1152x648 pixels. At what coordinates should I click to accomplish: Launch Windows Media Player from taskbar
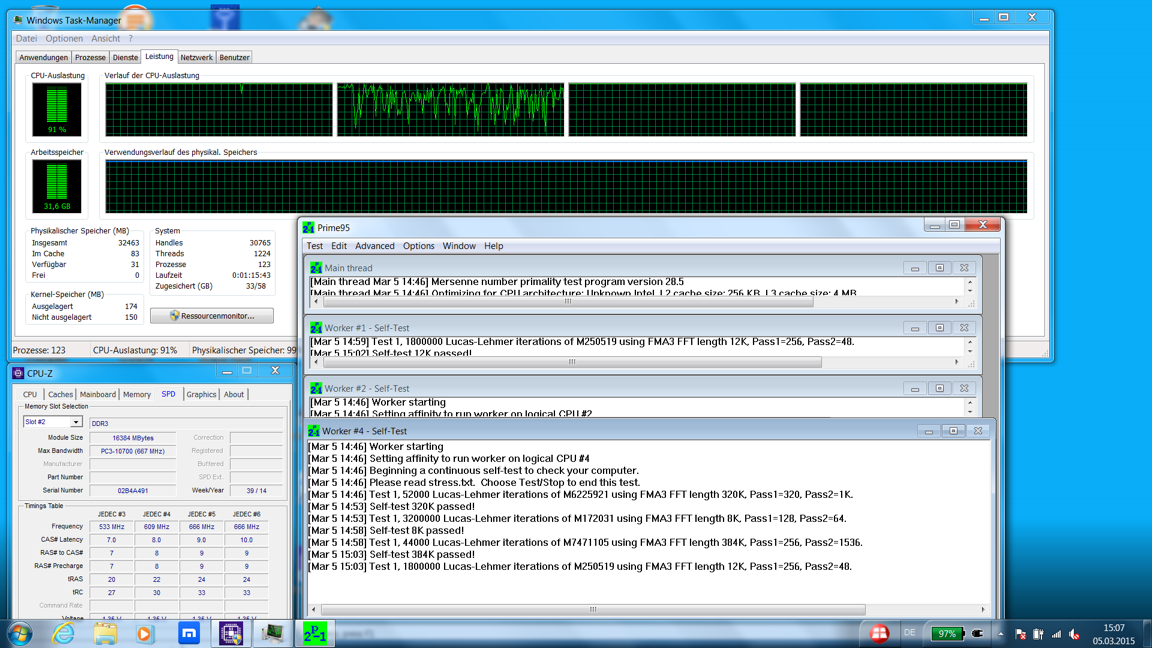pos(146,633)
